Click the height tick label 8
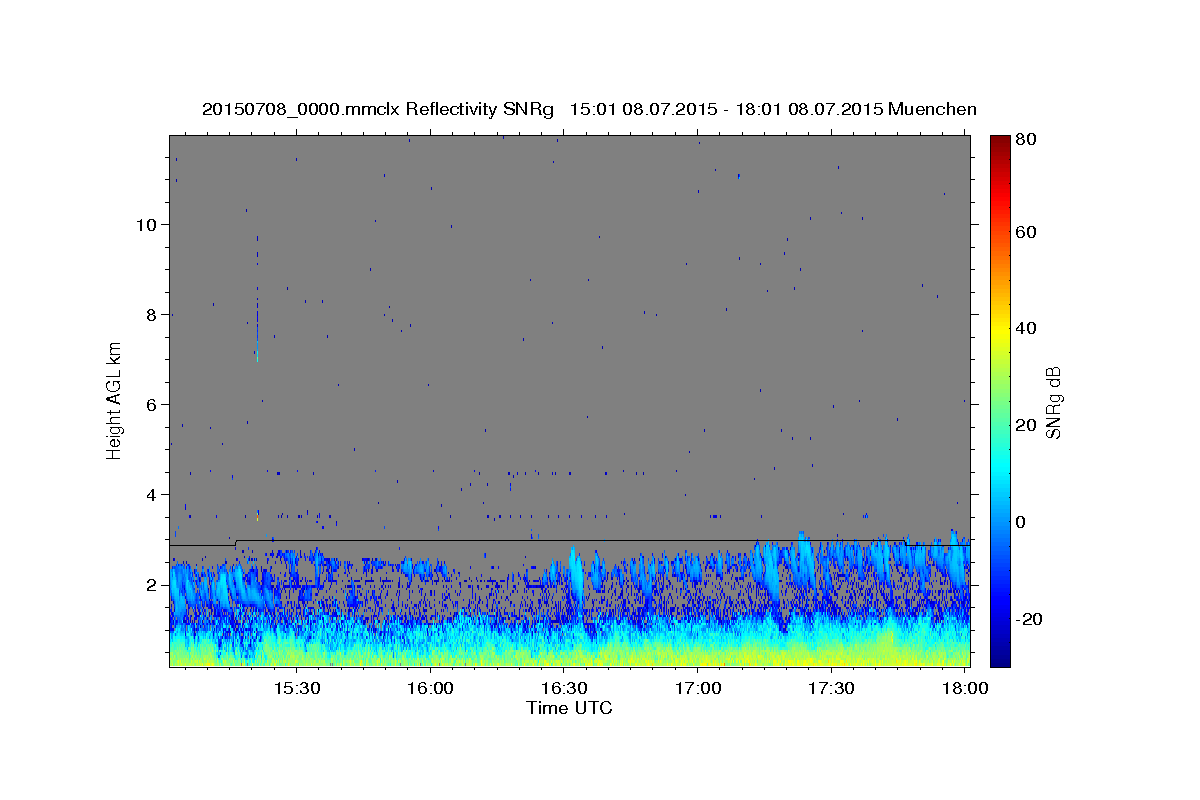 [x=152, y=314]
